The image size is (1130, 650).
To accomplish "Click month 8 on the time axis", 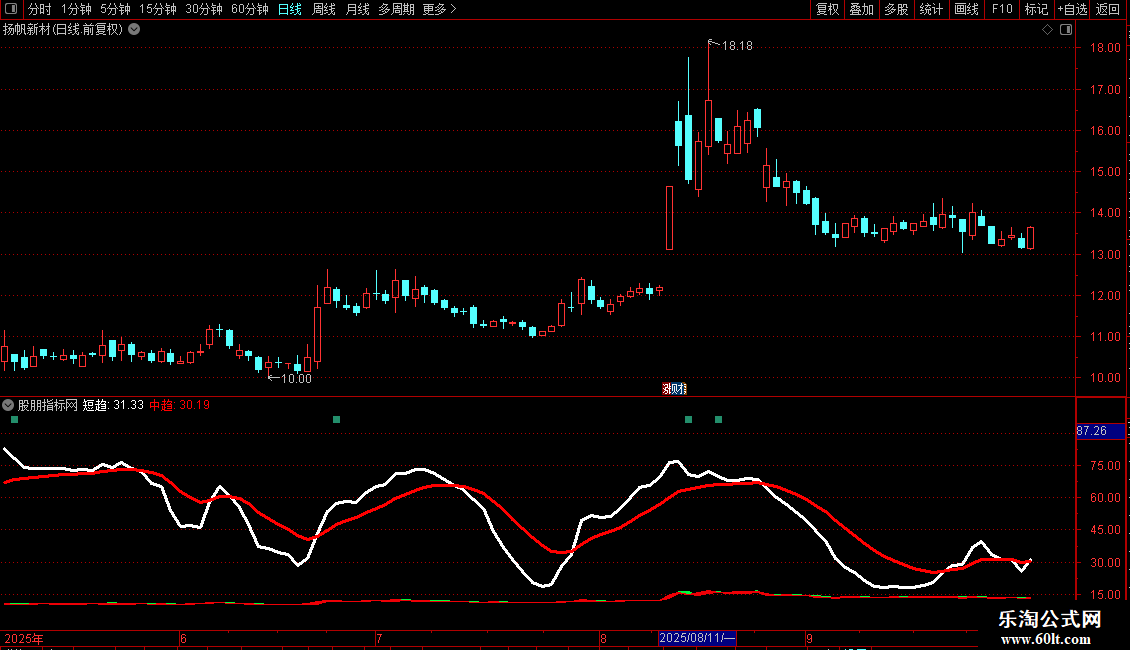I will tap(603, 638).
